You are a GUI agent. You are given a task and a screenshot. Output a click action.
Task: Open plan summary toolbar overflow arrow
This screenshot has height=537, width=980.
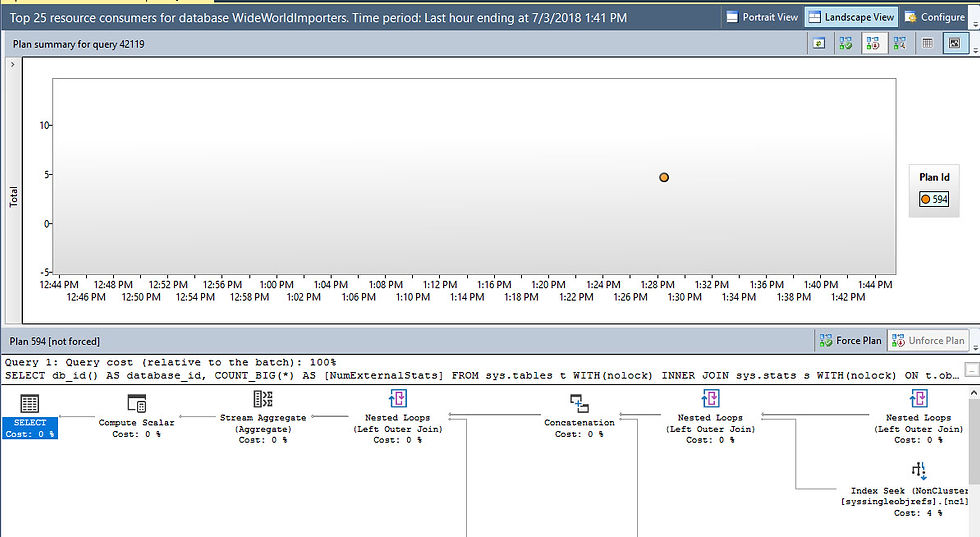click(x=975, y=50)
